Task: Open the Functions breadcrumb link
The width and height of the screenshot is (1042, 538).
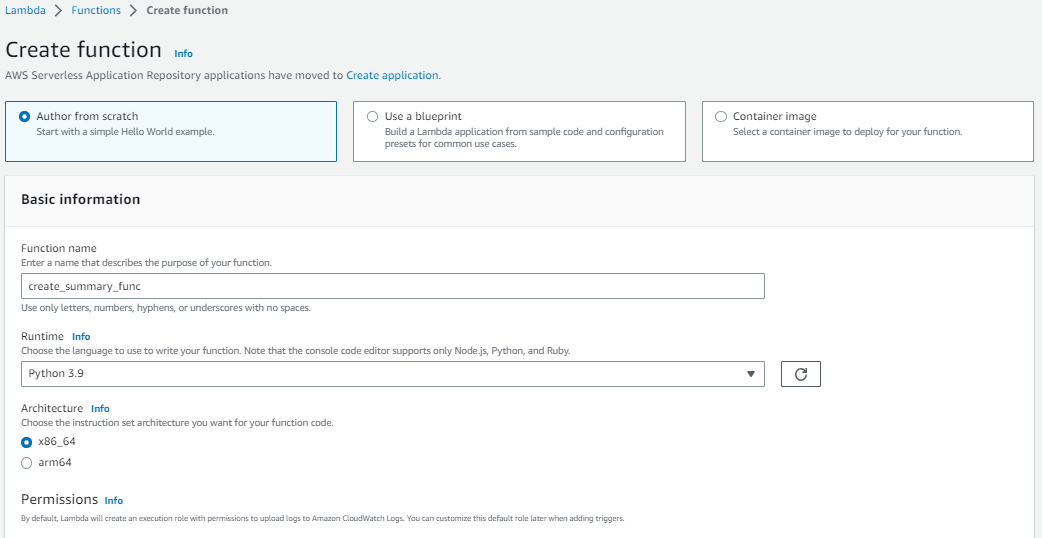Action: pyautogui.click(x=96, y=10)
